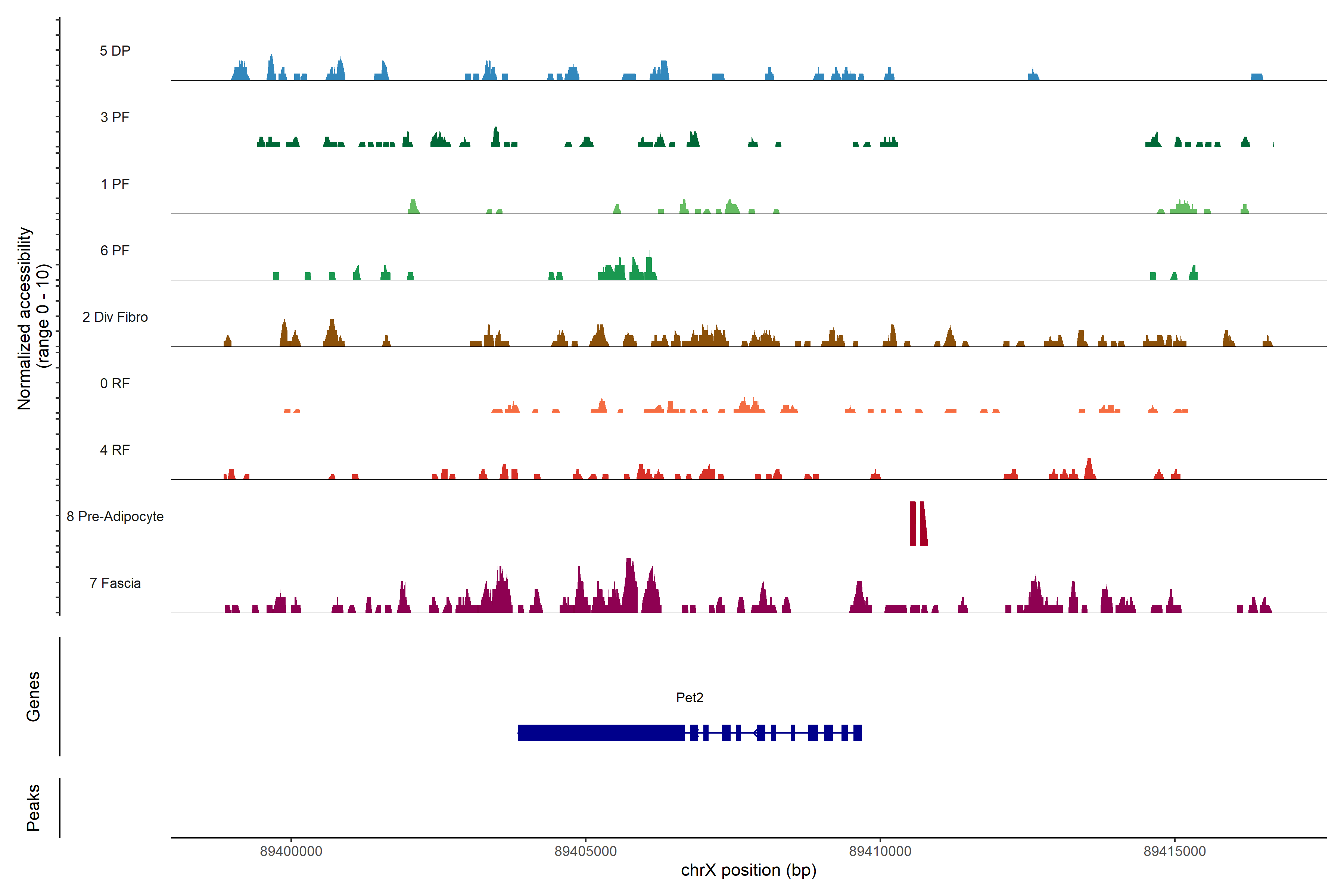Click the 89400000 x-axis tick label

pyautogui.click(x=291, y=851)
